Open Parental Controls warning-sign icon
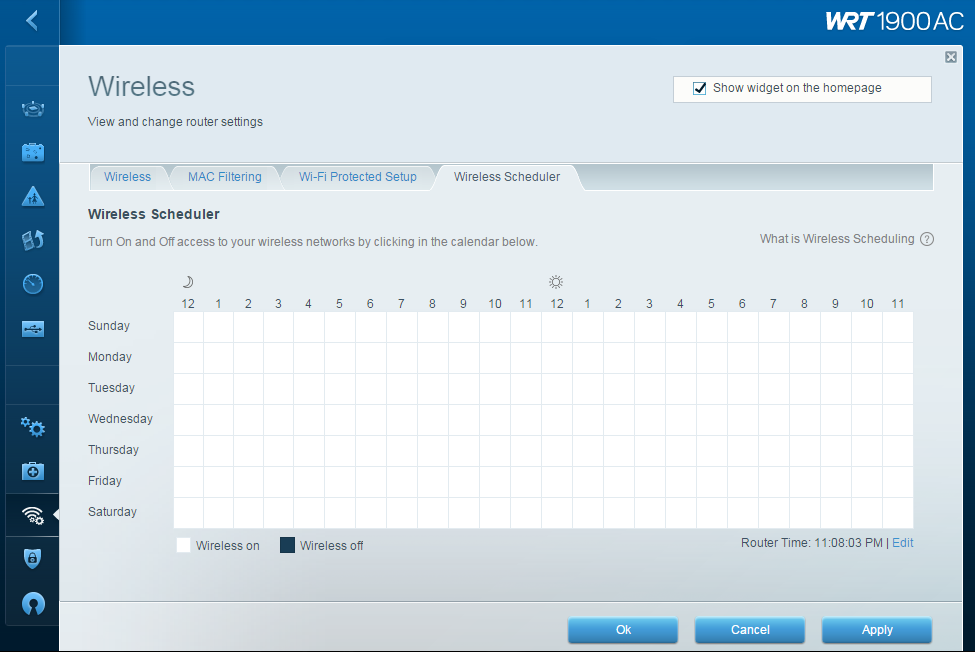 32,196
